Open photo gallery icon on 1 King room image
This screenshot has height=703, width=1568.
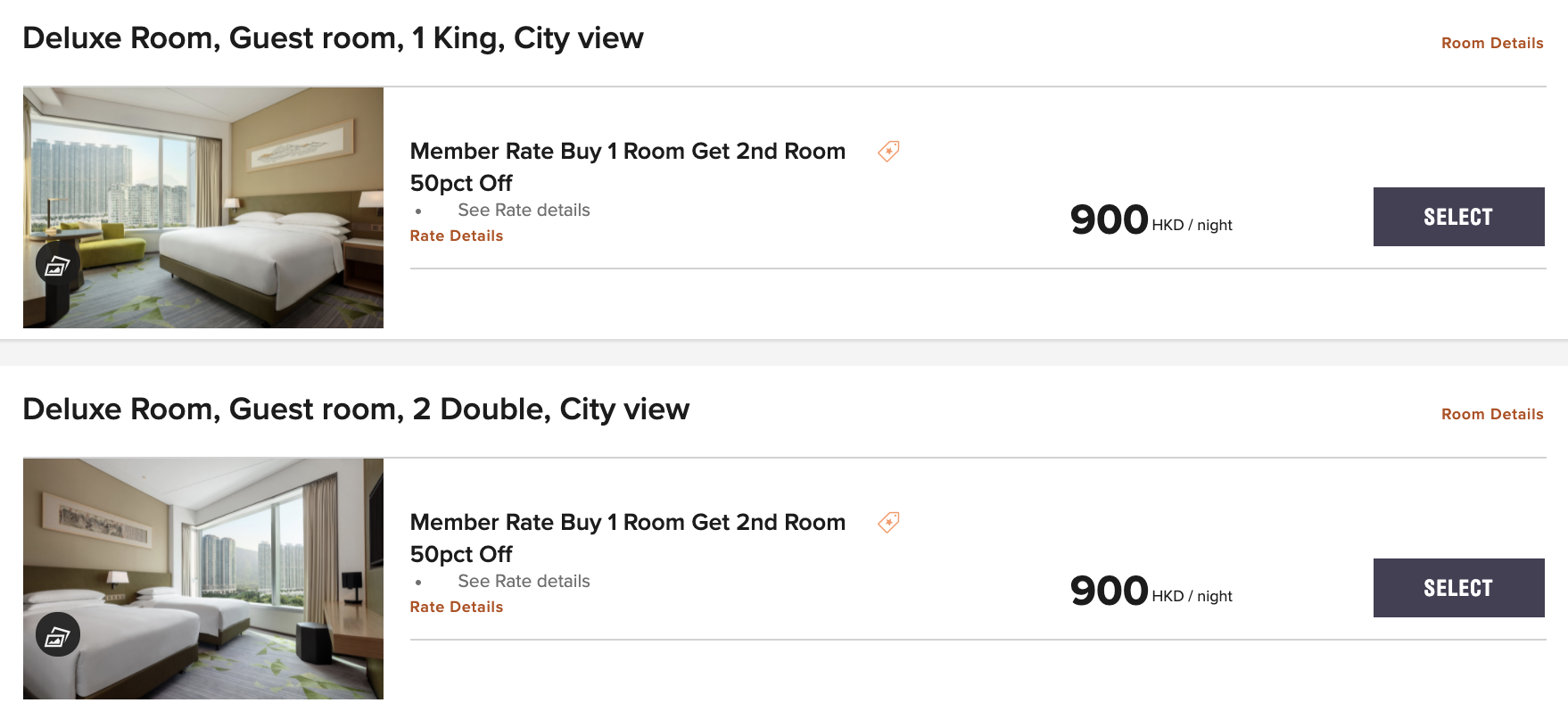click(x=58, y=264)
